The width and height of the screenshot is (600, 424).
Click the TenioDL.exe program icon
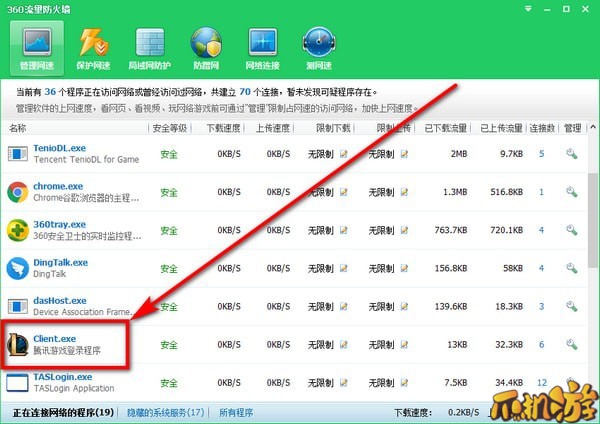tap(18, 154)
